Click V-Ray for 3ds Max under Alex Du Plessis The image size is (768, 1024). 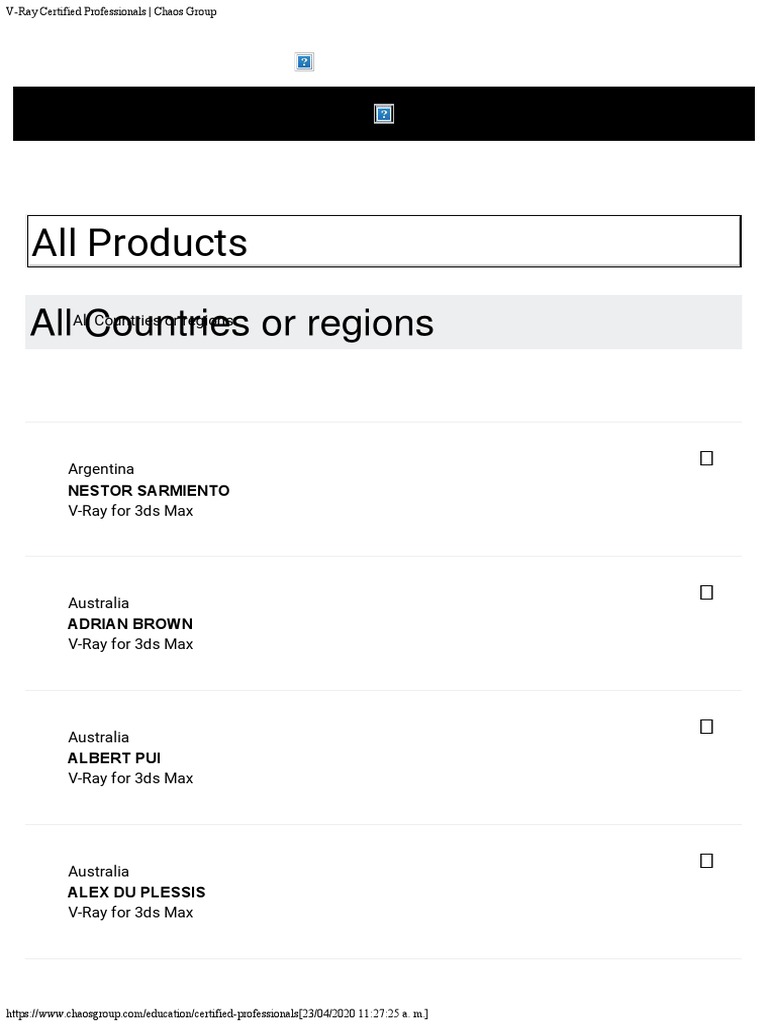(130, 912)
